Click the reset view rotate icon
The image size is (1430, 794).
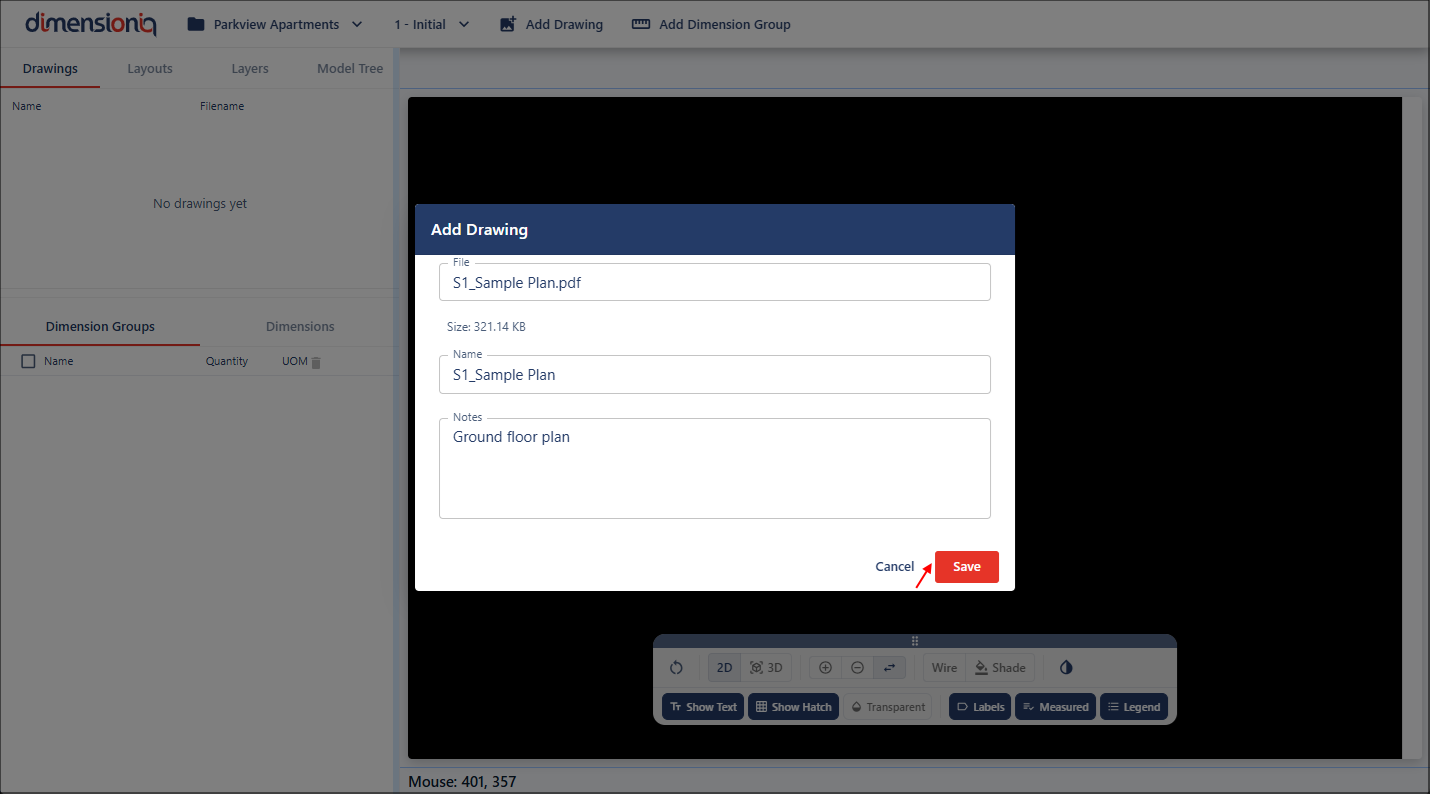[x=676, y=668]
